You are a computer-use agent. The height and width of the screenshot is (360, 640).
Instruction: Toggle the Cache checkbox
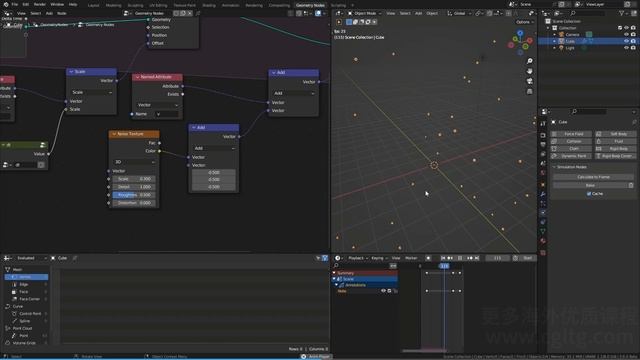pos(589,194)
